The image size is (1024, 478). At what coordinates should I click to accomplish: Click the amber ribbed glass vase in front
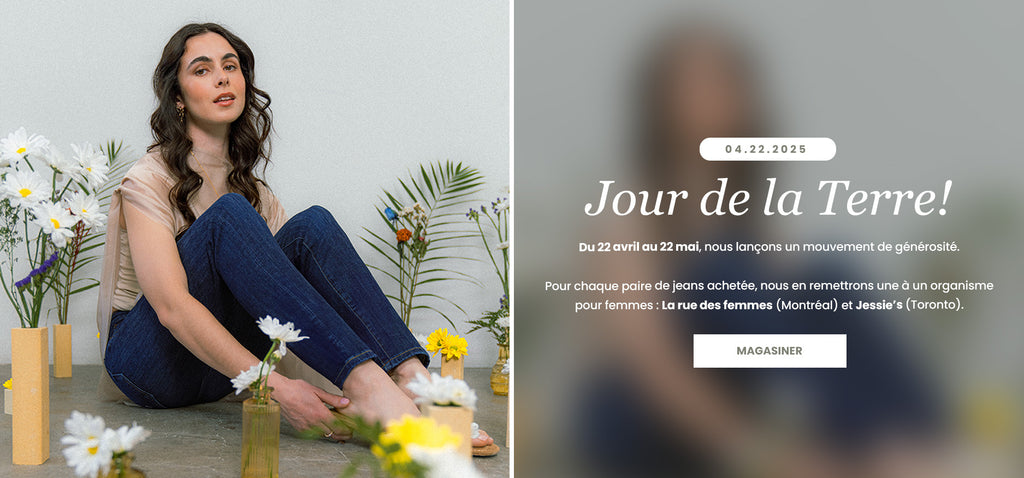tap(261, 437)
